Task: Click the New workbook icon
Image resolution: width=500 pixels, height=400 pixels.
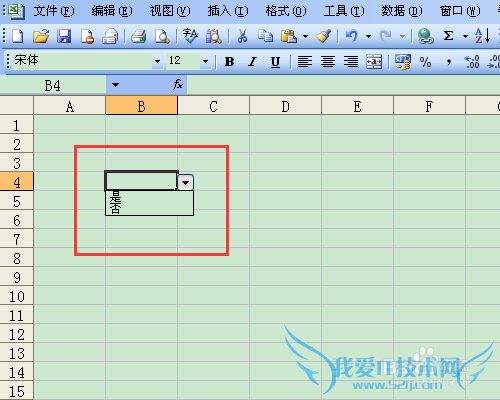Action: (18, 36)
